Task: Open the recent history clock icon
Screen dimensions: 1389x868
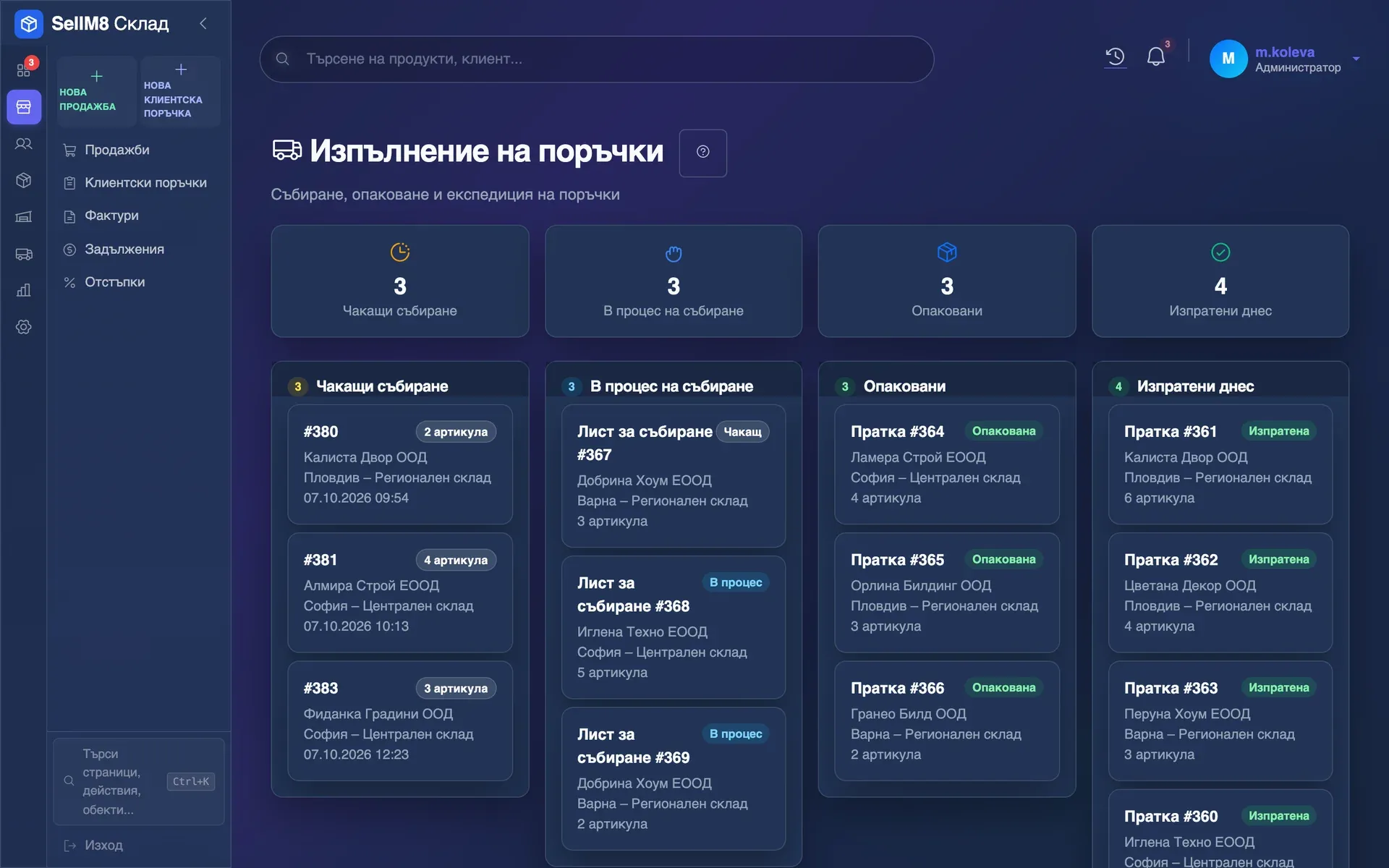Action: pos(1115,56)
